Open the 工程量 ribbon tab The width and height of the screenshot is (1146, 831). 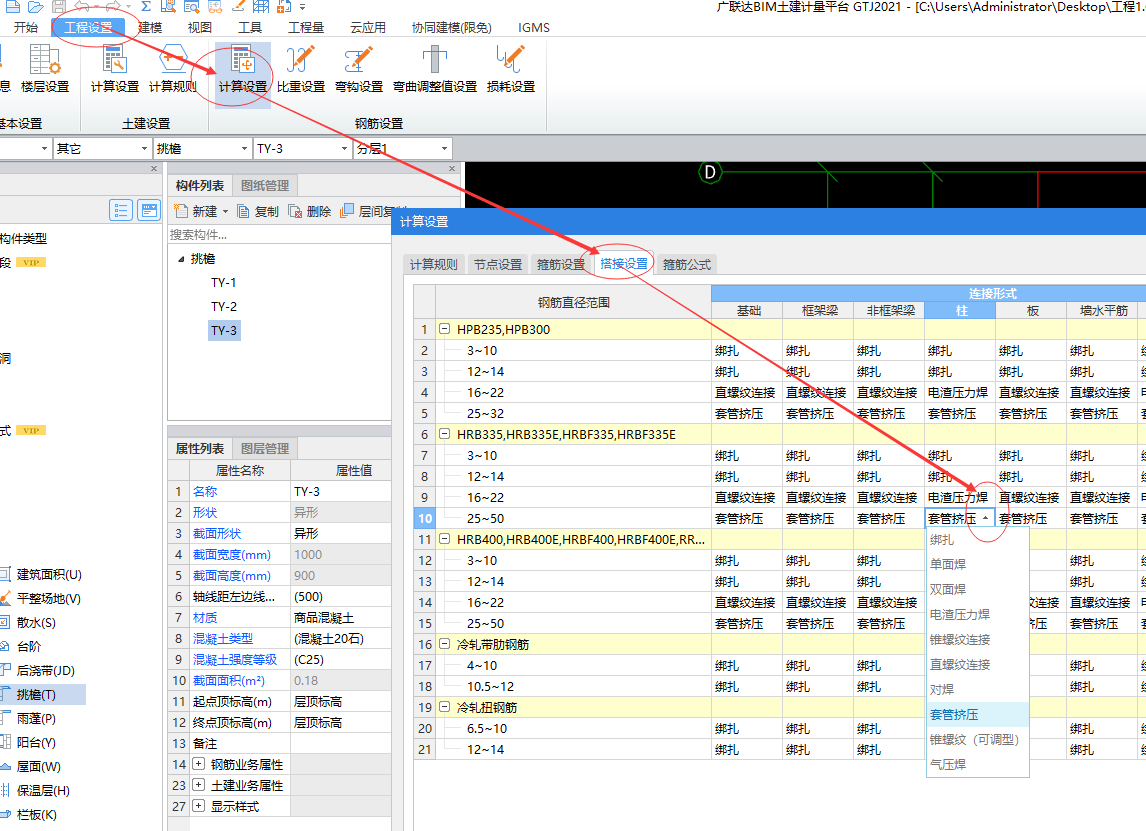point(306,27)
